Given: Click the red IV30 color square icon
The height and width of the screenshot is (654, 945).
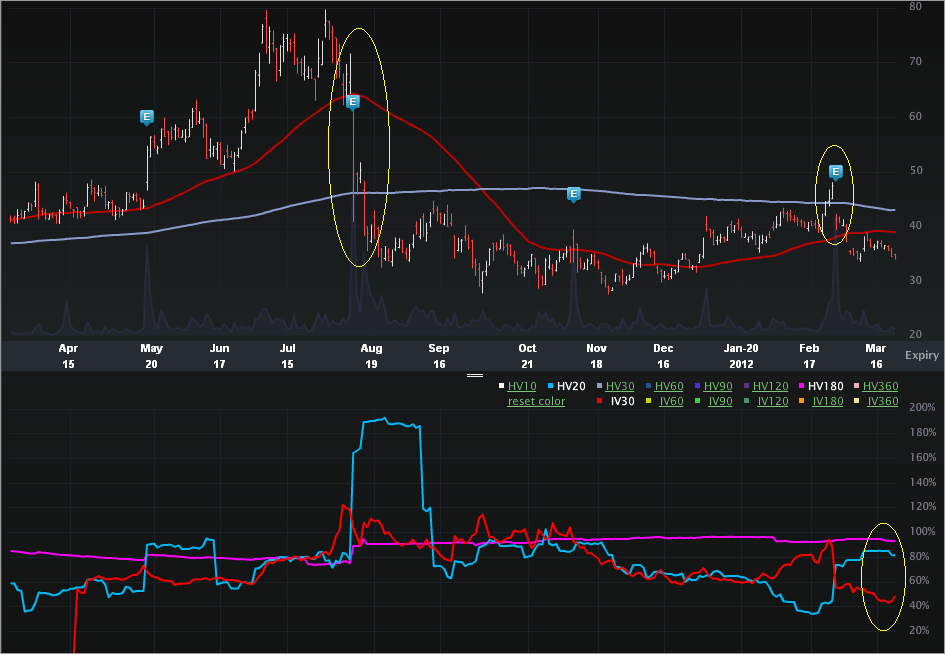Looking at the screenshot, I should pos(600,399).
